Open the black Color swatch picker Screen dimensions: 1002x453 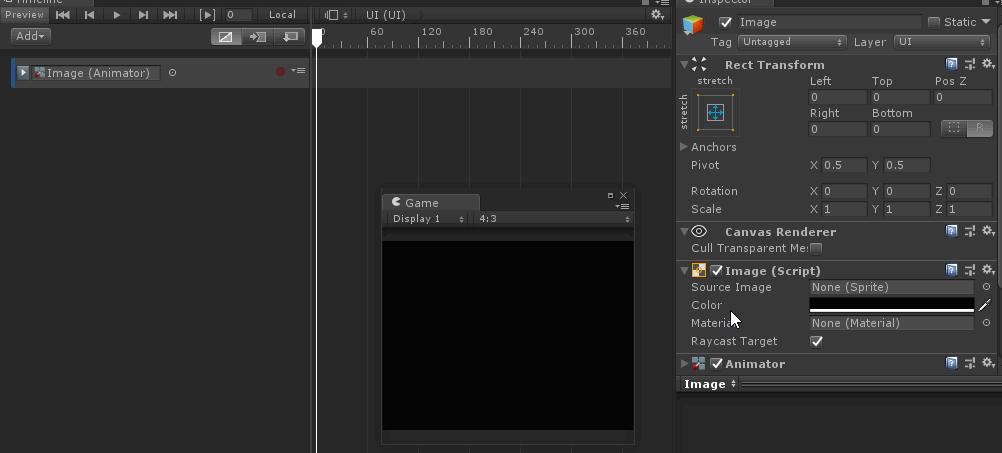(x=891, y=305)
